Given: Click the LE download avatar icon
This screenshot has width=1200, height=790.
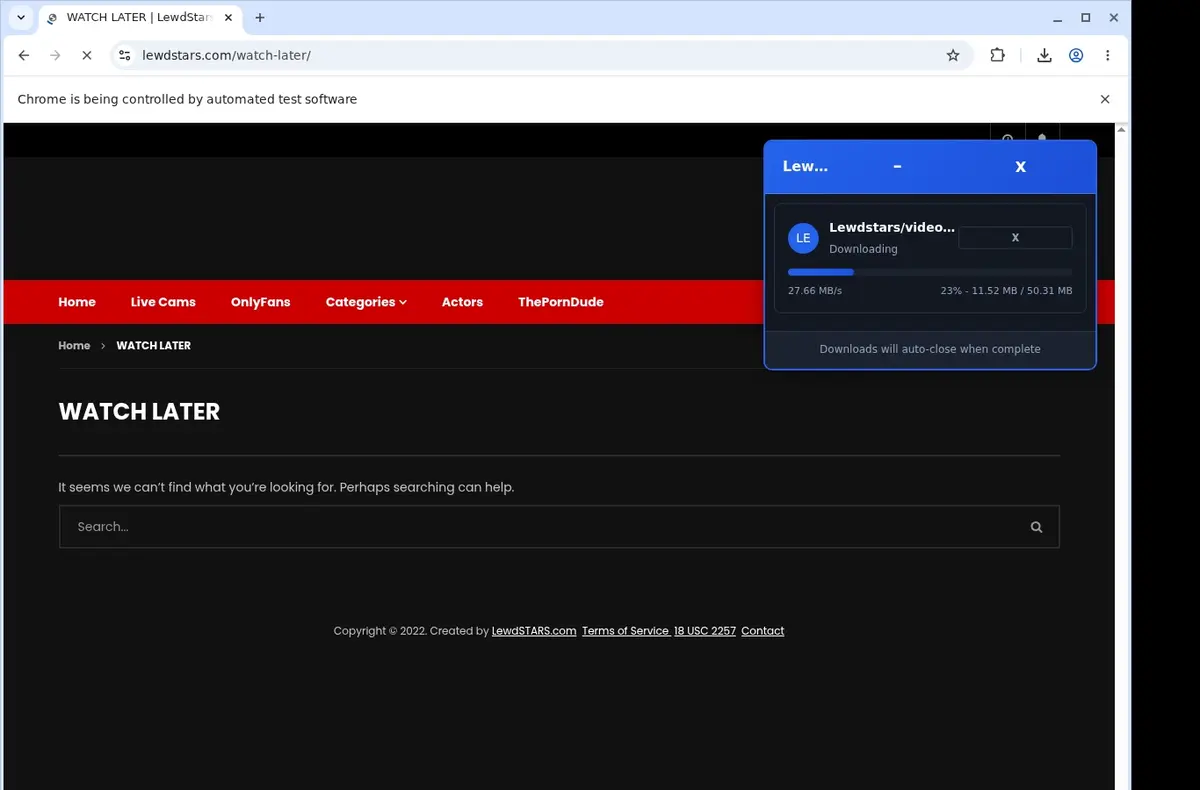Looking at the screenshot, I should click(803, 238).
